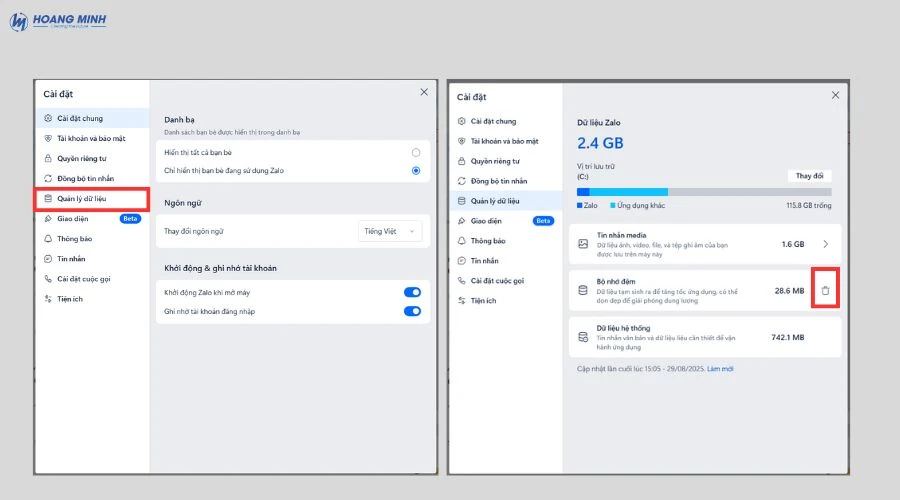This screenshot has width=900, height=500.
Task: Click the storage usage progress bar
Action: tap(704, 192)
